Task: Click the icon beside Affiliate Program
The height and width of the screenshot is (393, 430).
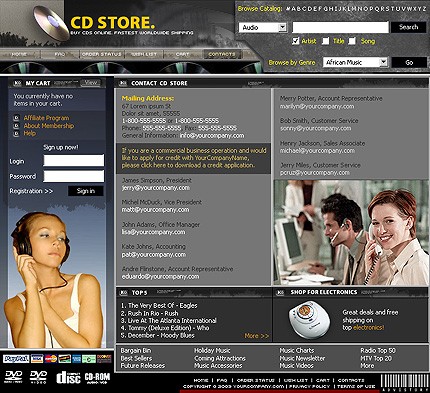Action: point(16,118)
